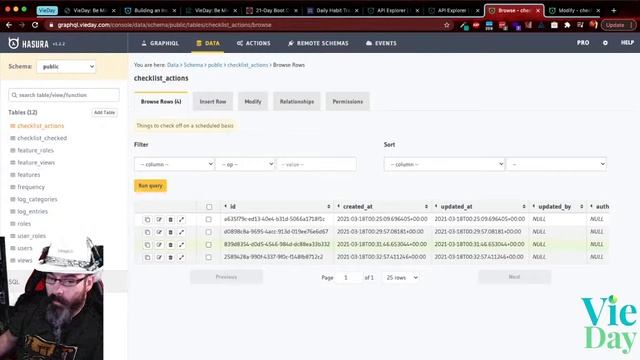The height and width of the screenshot is (360, 640).
Task: Click the search table/view/function field
Action: 64,95
